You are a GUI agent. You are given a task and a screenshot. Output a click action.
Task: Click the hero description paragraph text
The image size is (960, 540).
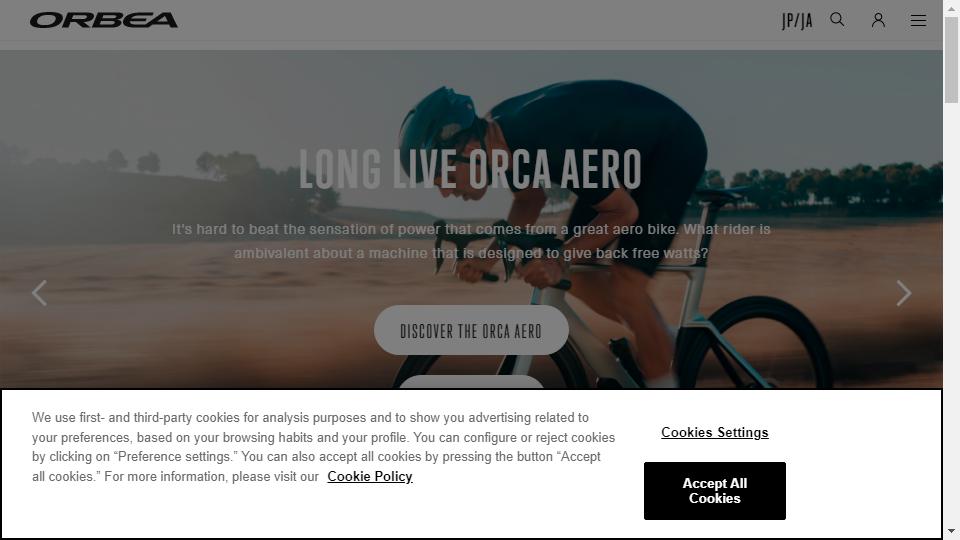[x=471, y=241]
